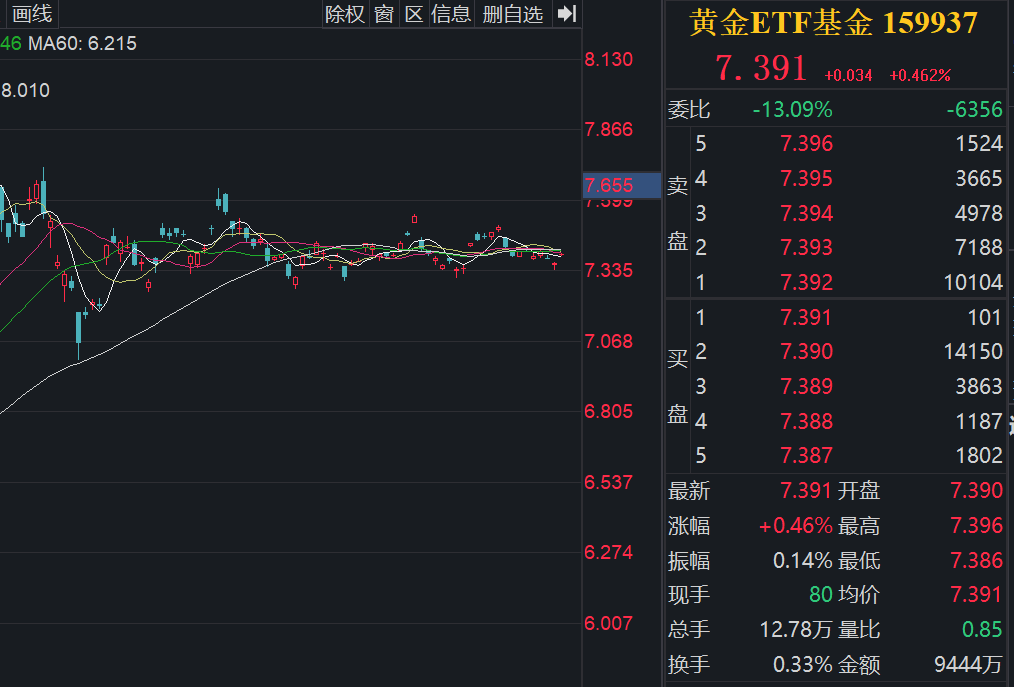The height and width of the screenshot is (687, 1014).
Task: Select buy level 2 price 7.390
Action: [807, 352]
